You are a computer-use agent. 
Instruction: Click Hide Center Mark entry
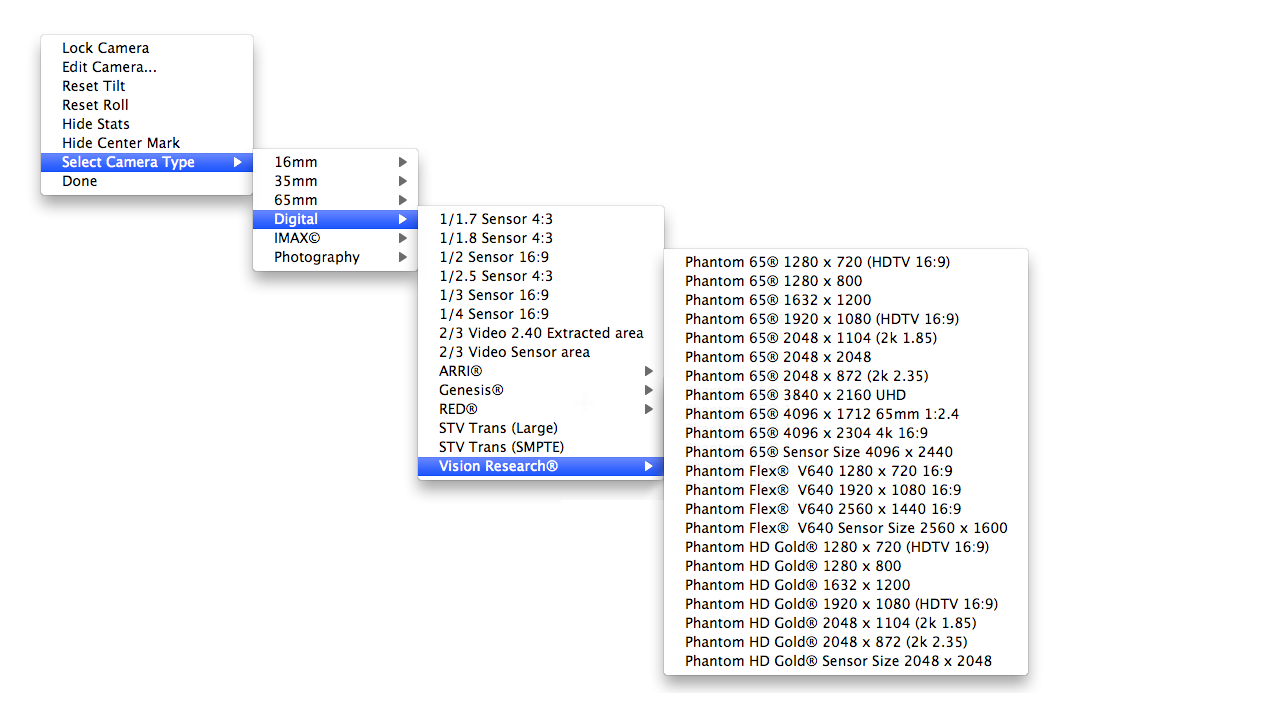pyautogui.click(x=147, y=143)
